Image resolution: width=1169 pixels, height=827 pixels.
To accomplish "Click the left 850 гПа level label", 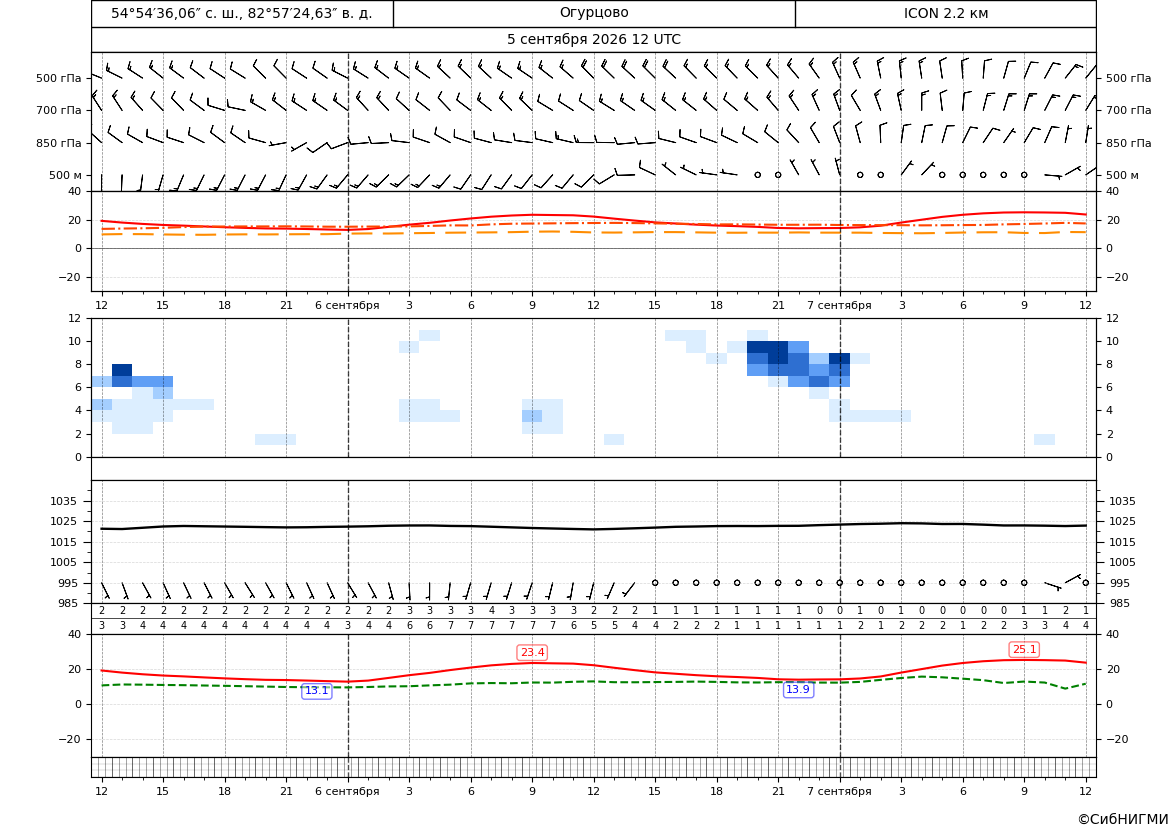I will click(59, 143).
